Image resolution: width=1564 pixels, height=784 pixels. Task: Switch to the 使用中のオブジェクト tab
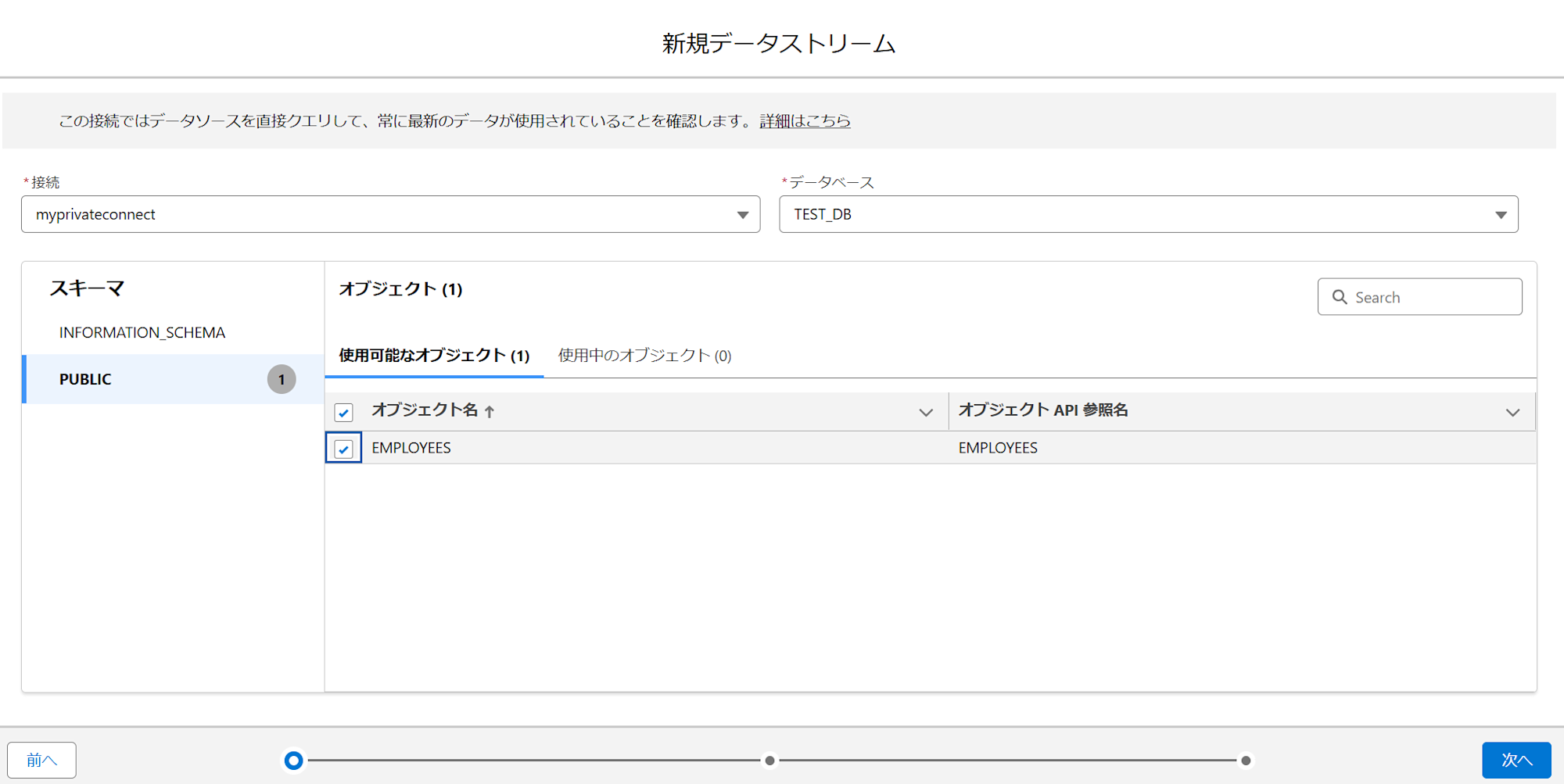pyautogui.click(x=644, y=356)
